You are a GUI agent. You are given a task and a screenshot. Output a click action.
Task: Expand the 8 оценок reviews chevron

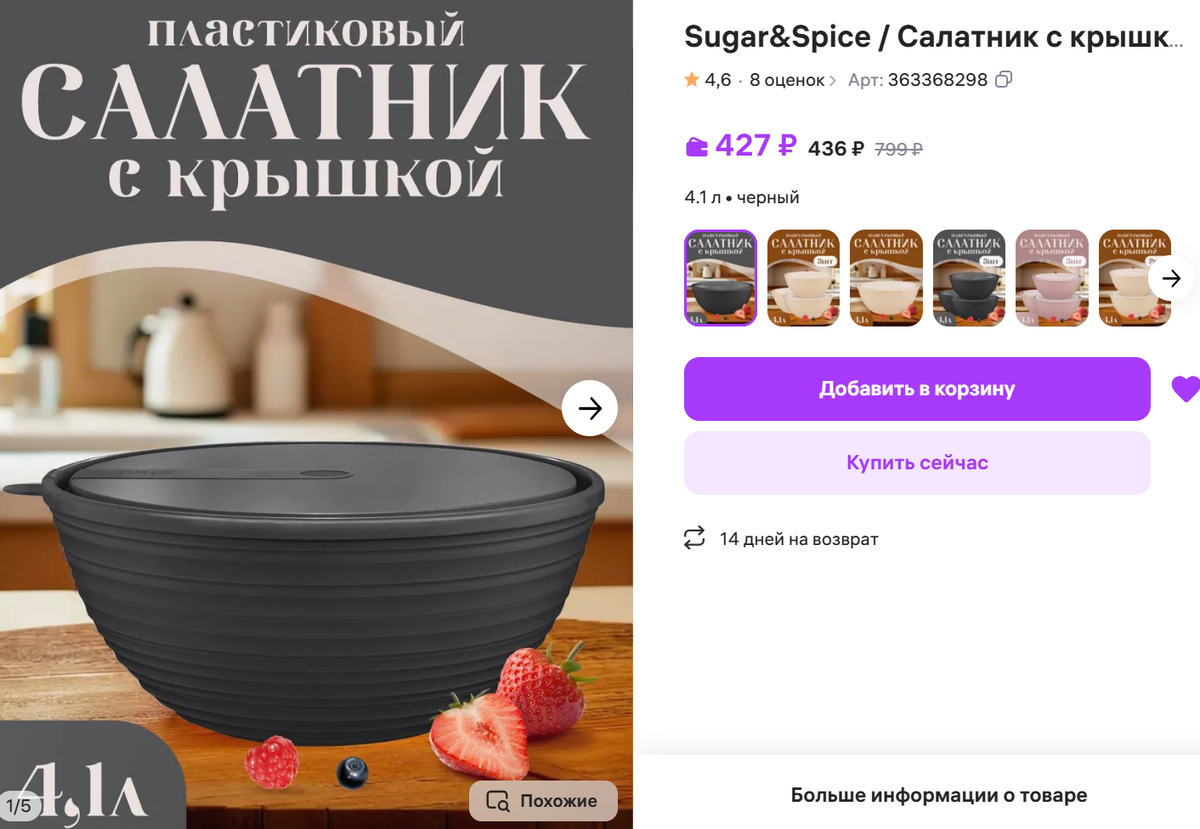(x=833, y=80)
